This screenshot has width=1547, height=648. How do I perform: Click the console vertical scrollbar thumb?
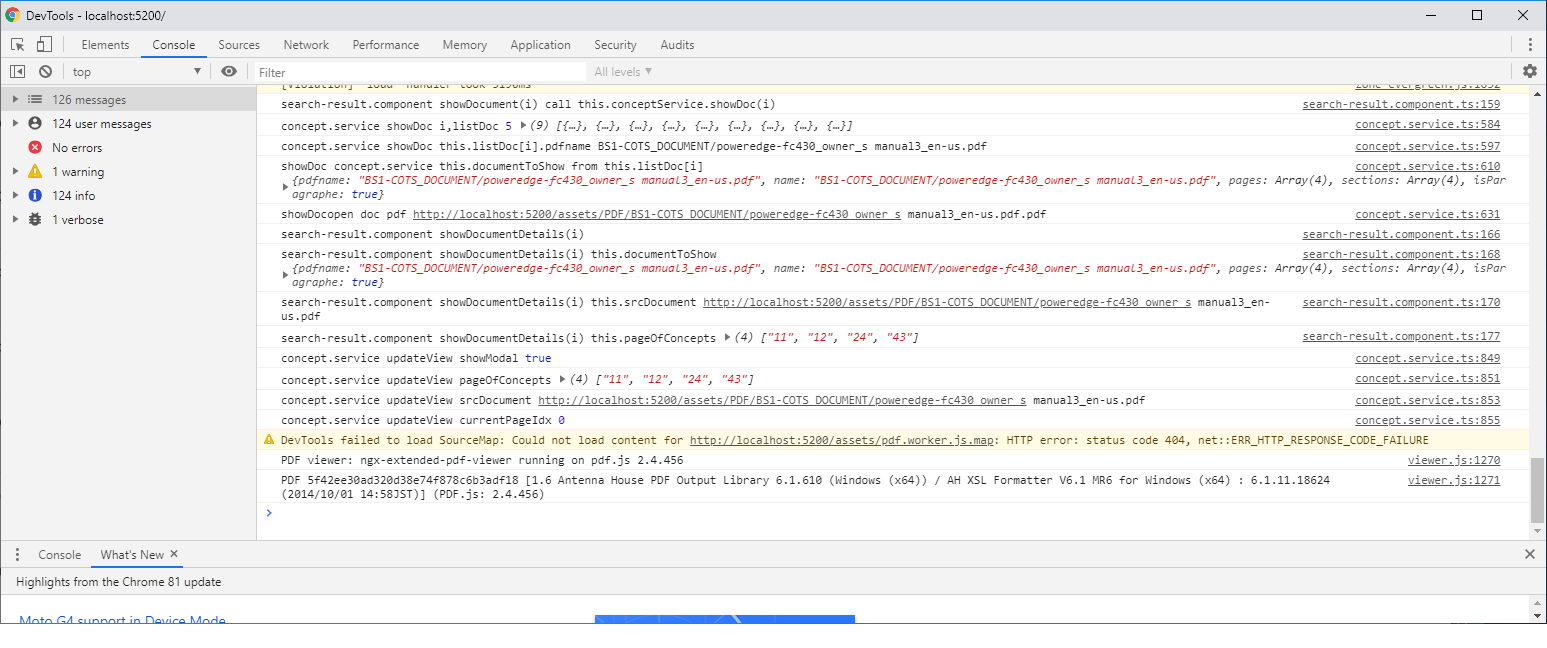[x=1537, y=488]
